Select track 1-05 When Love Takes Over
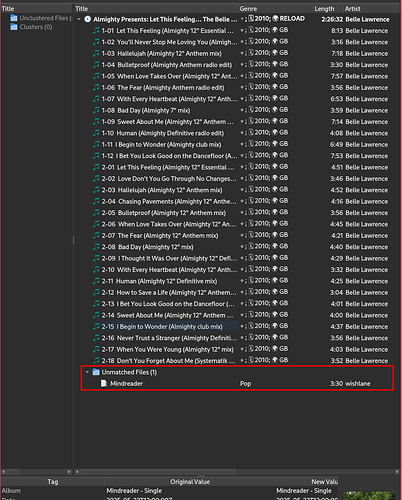Image resolution: width=402 pixels, height=500 pixels. 169,76
